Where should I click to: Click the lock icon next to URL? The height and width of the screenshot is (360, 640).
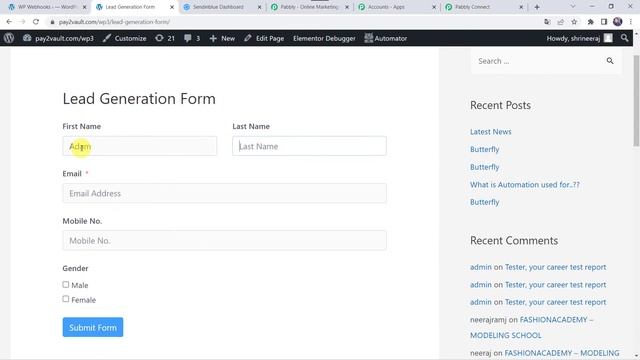click(x=52, y=22)
